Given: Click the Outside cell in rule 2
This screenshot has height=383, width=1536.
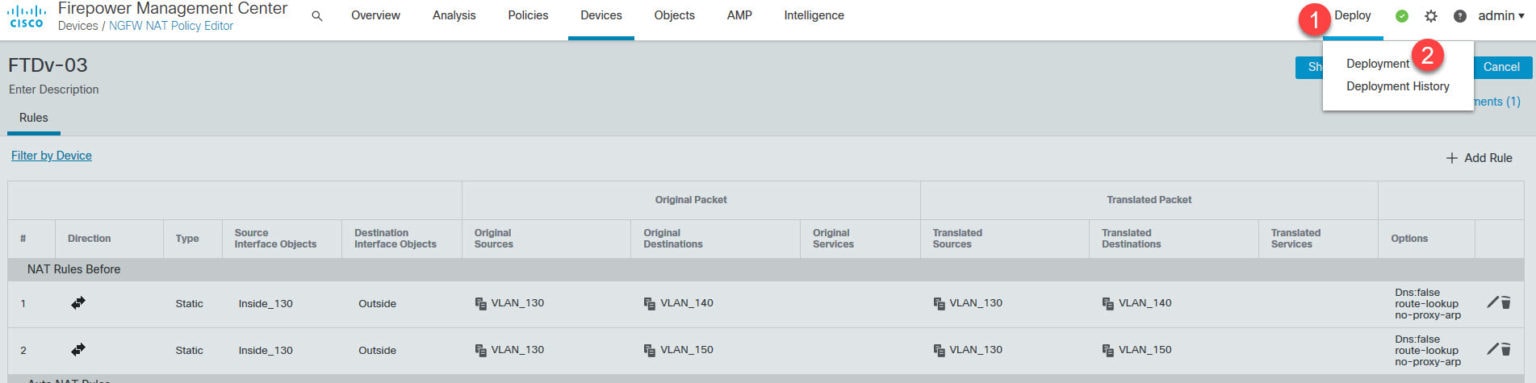Looking at the screenshot, I should [x=377, y=350].
